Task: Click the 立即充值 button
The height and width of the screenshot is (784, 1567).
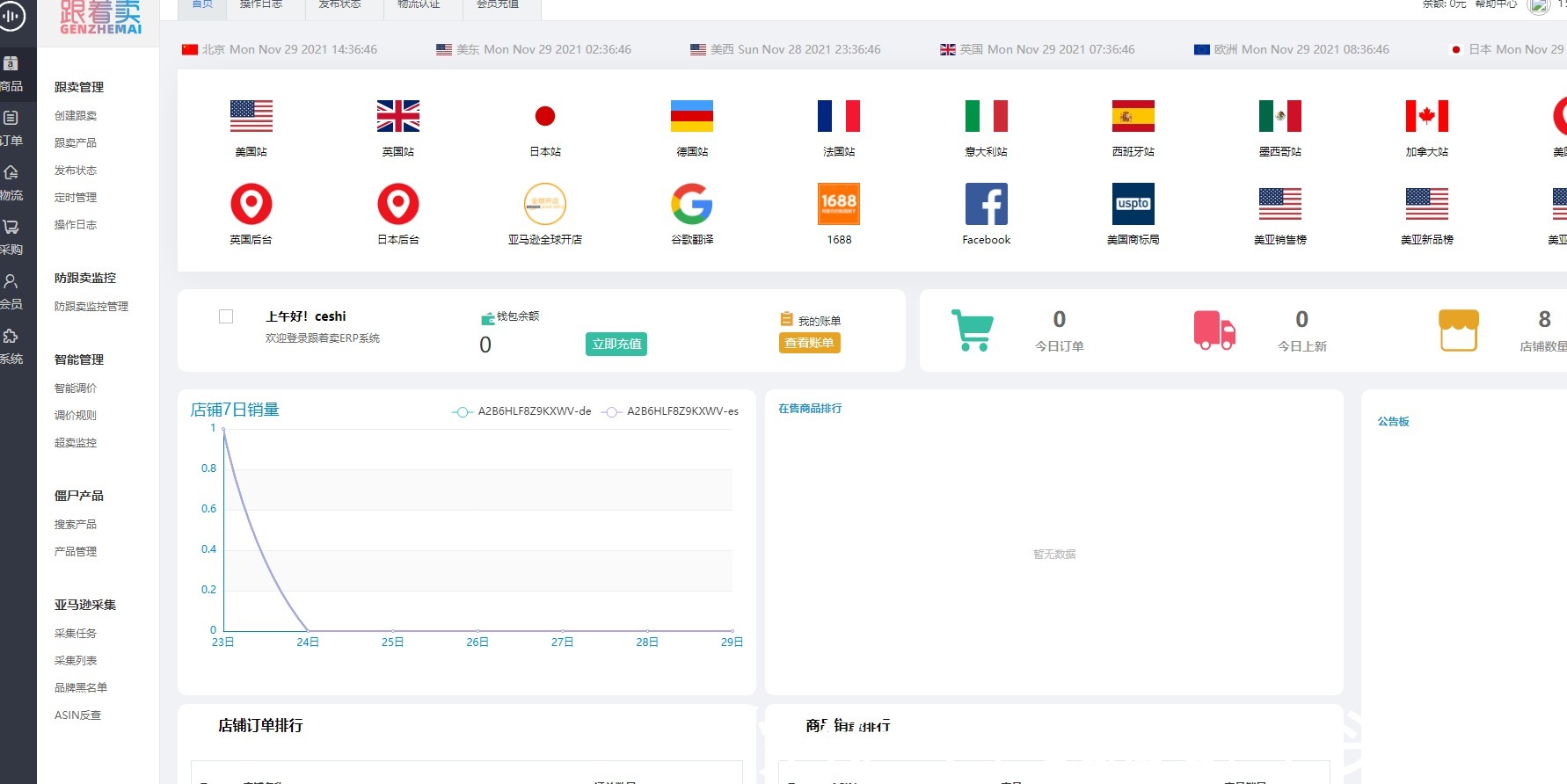Action: point(616,344)
